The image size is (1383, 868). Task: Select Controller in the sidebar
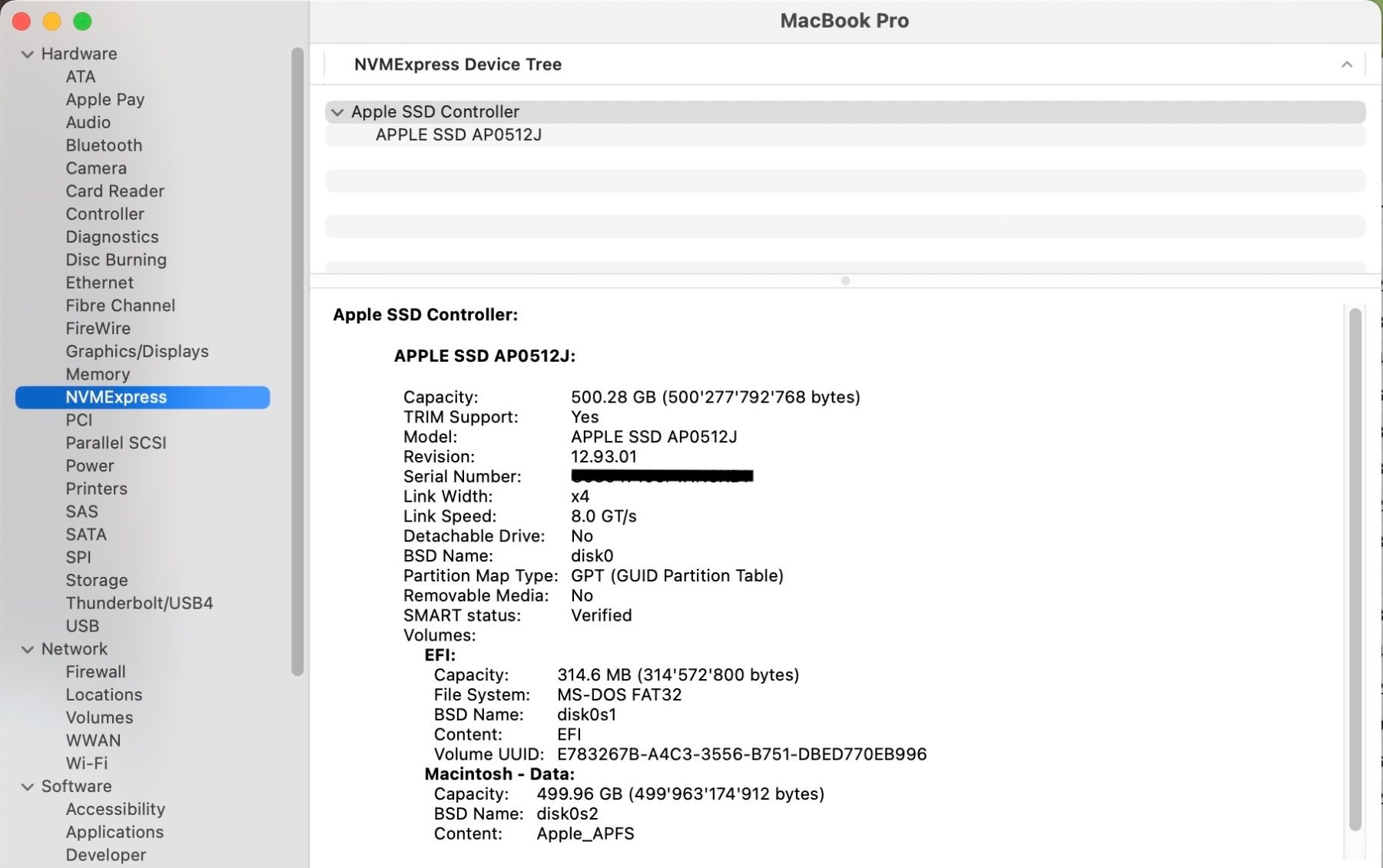coord(105,214)
